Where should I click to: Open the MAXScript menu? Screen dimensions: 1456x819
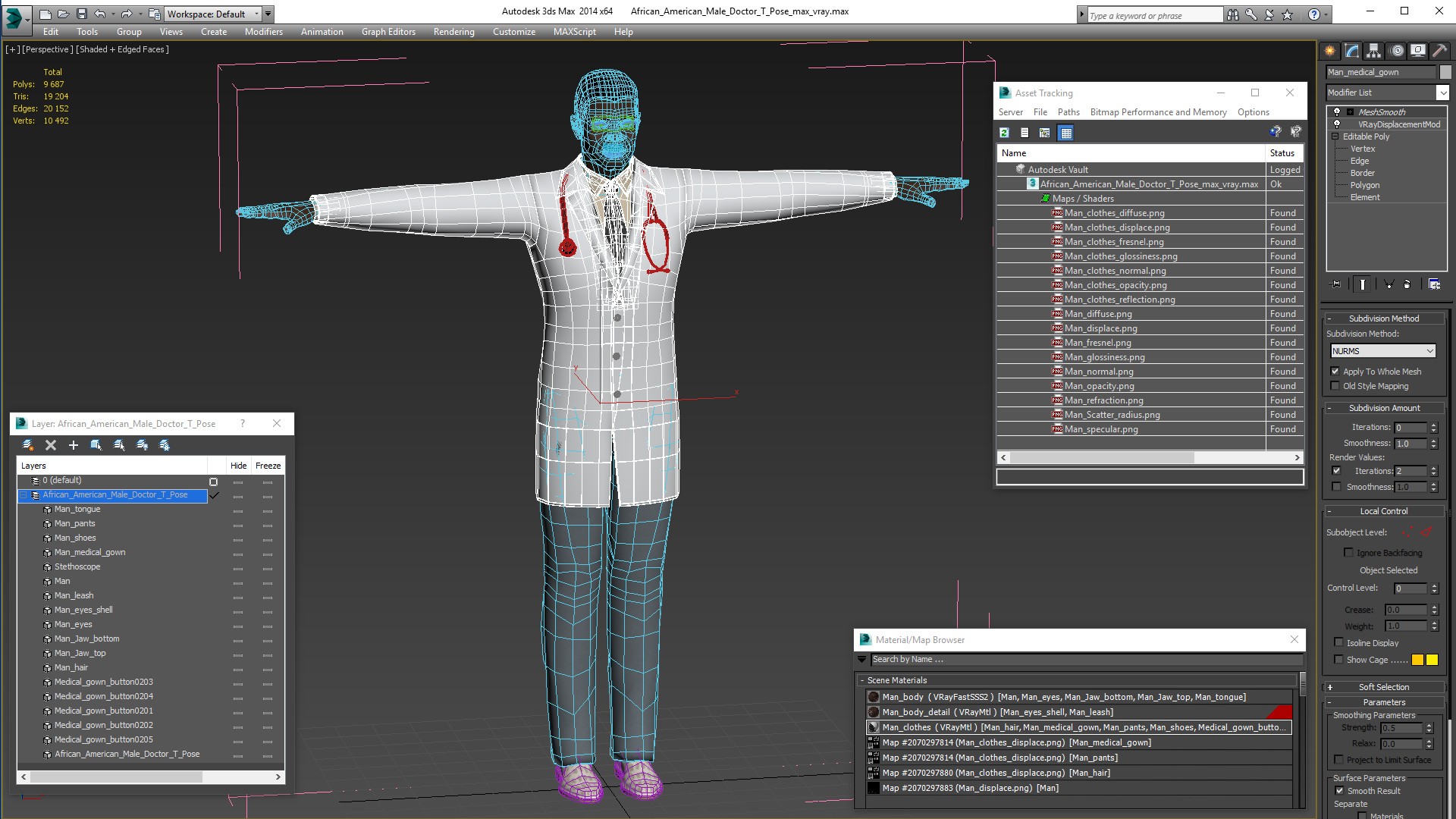(574, 32)
